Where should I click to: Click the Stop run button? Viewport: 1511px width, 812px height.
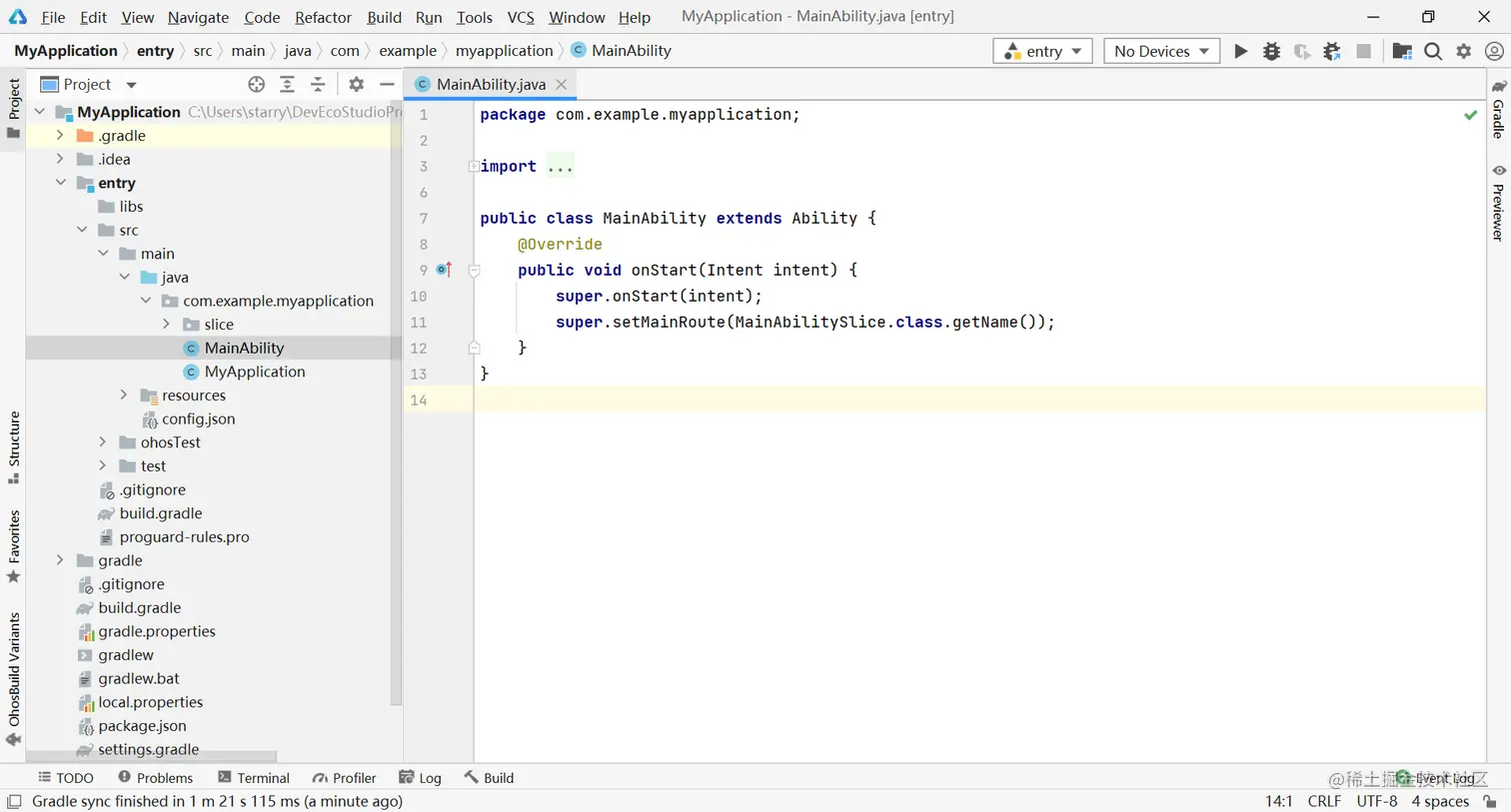pyautogui.click(x=1363, y=51)
